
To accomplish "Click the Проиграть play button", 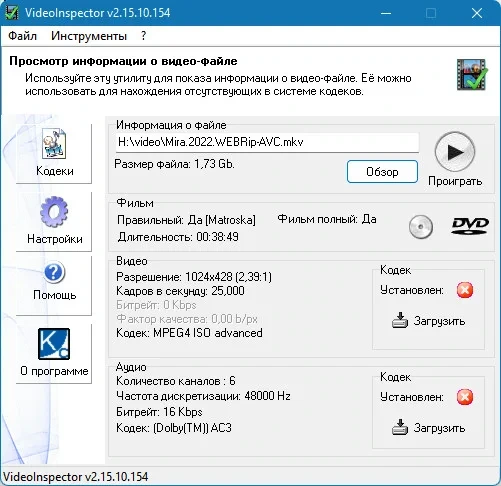I will [455, 152].
